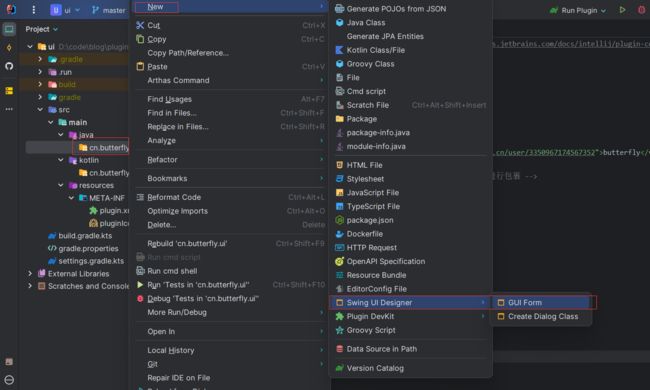Open build.gradle.kts in project tree

[x=85, y=236]
